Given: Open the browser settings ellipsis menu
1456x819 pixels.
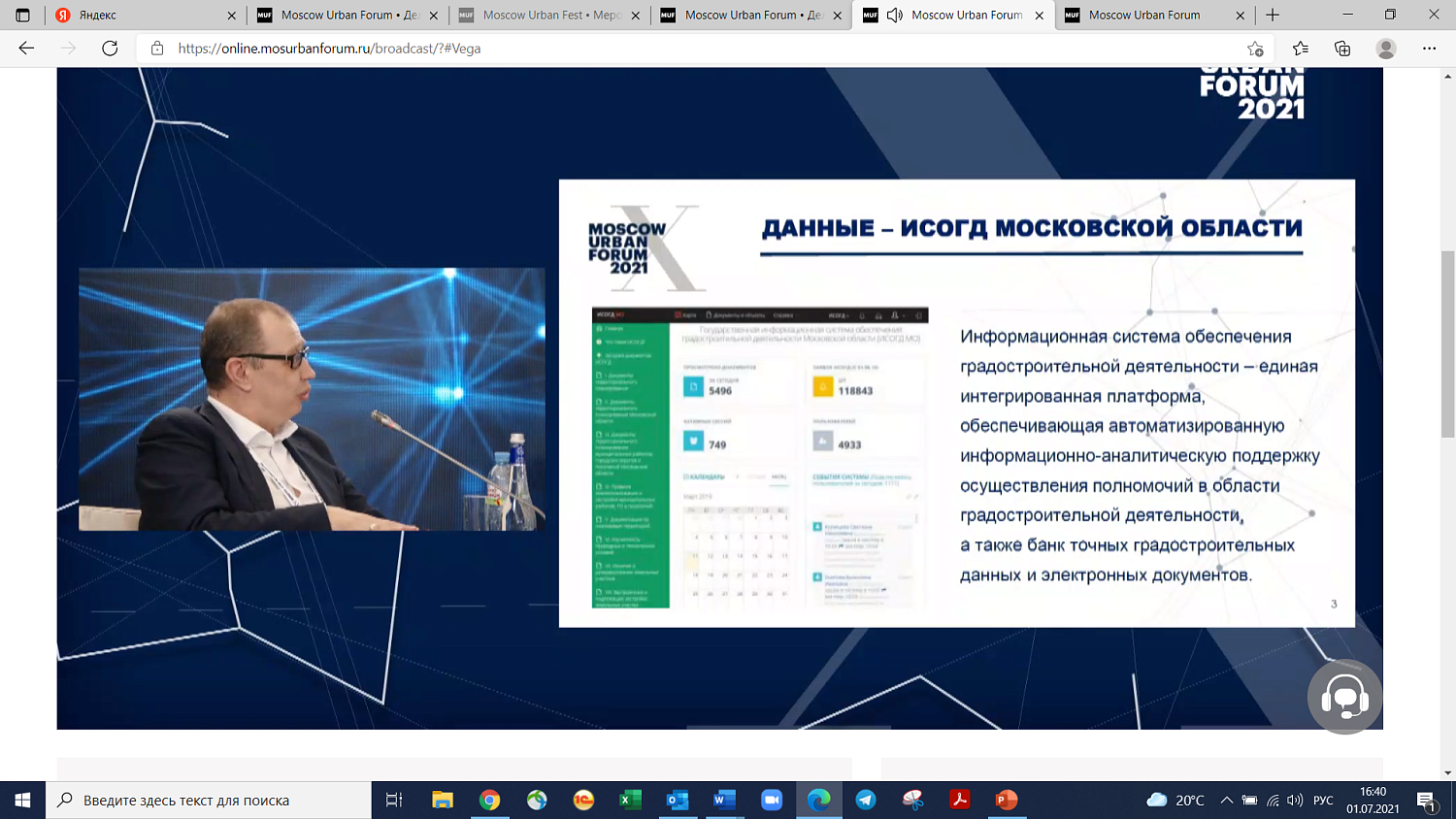Looking at the screenshot, I should [x=1428, y=47].
